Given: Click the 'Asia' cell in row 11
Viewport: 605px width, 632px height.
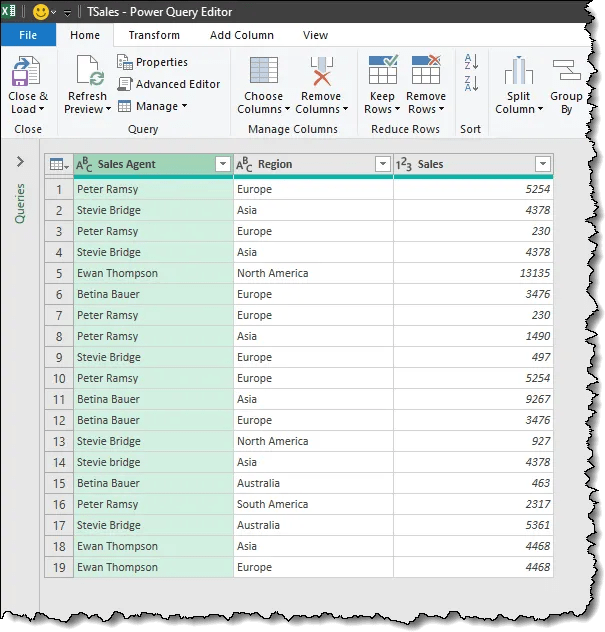Looking at the screenshot, I should coord(314,399).
